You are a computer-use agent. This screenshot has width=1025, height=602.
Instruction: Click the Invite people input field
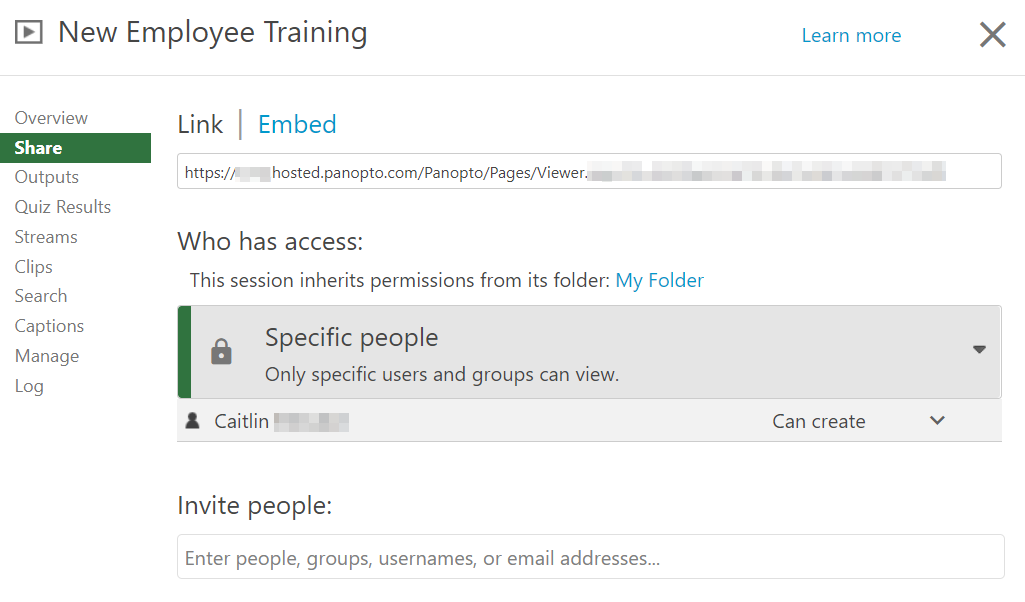[x=590, y=557]
